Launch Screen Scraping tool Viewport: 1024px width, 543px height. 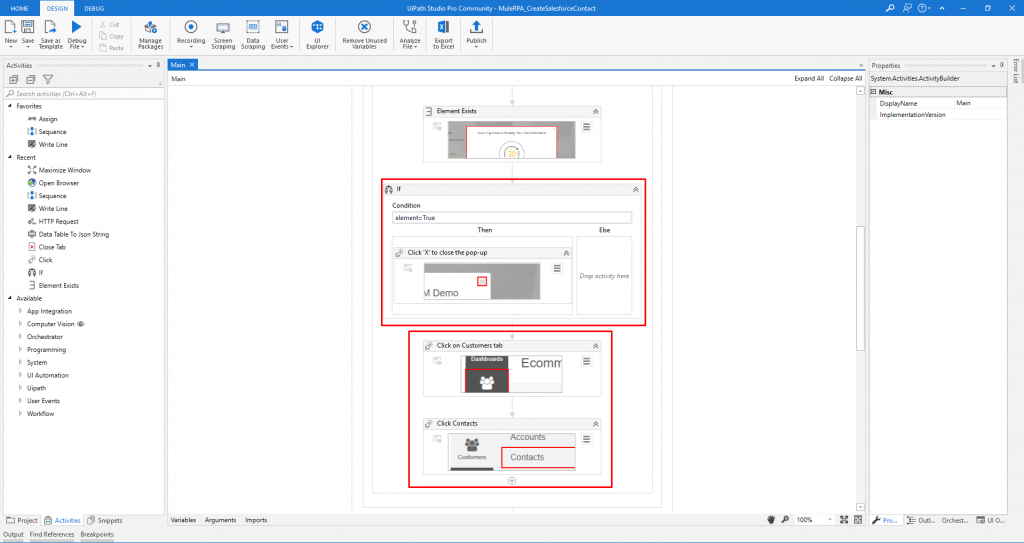[223, 34]
